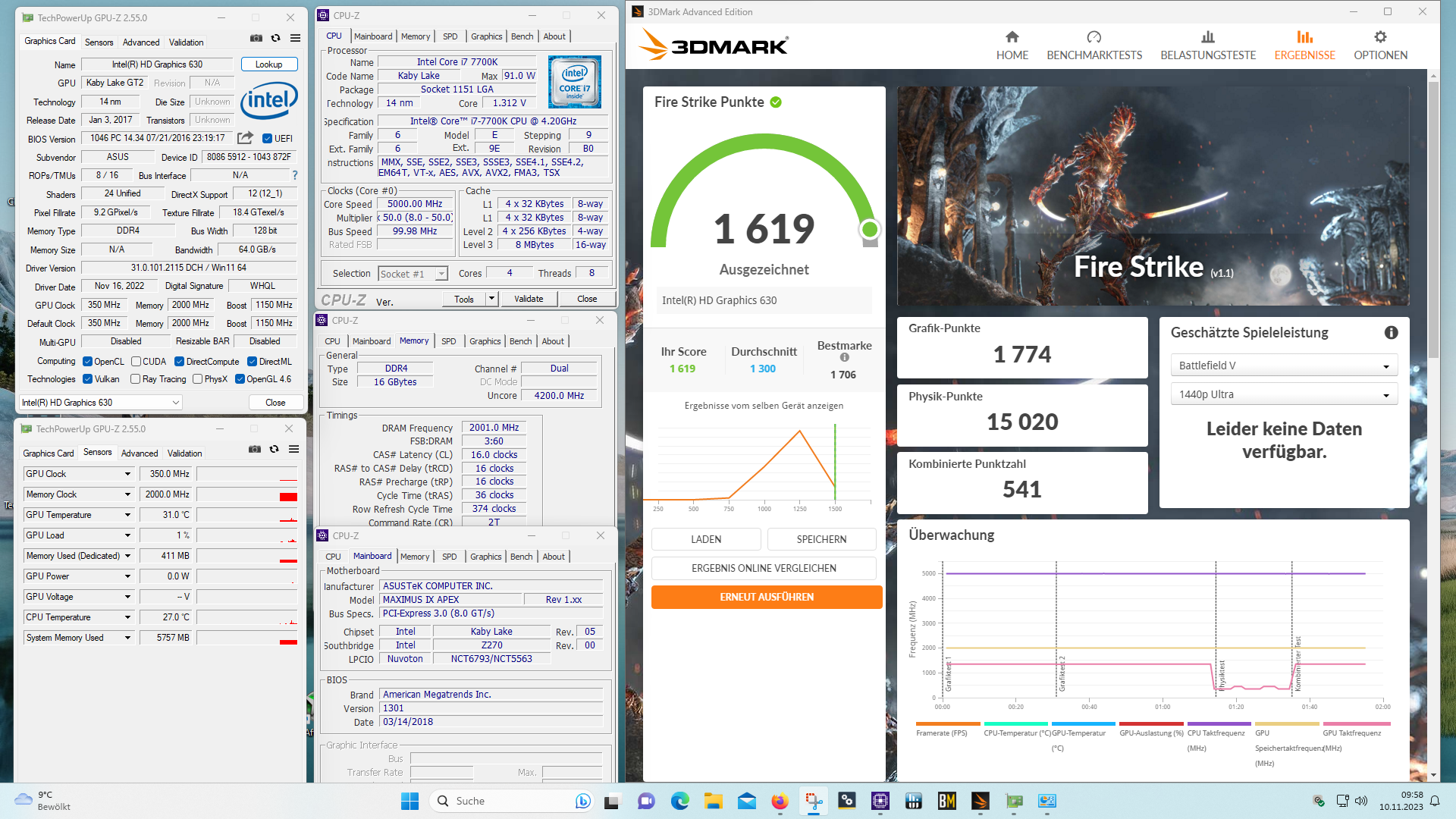Toggle CUDA checkbox

tap(136, 362)
